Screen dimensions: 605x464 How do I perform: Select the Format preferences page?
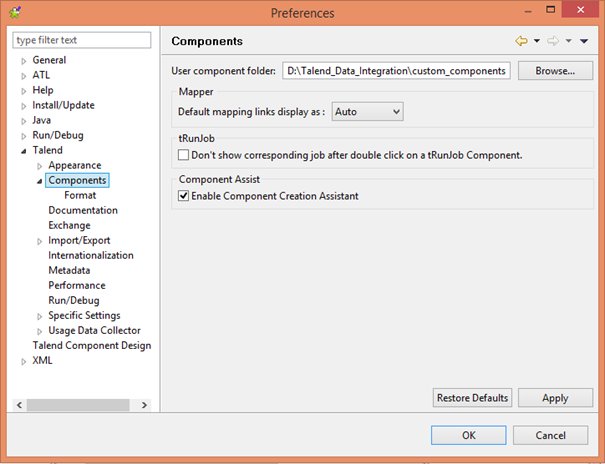point(80,195)
